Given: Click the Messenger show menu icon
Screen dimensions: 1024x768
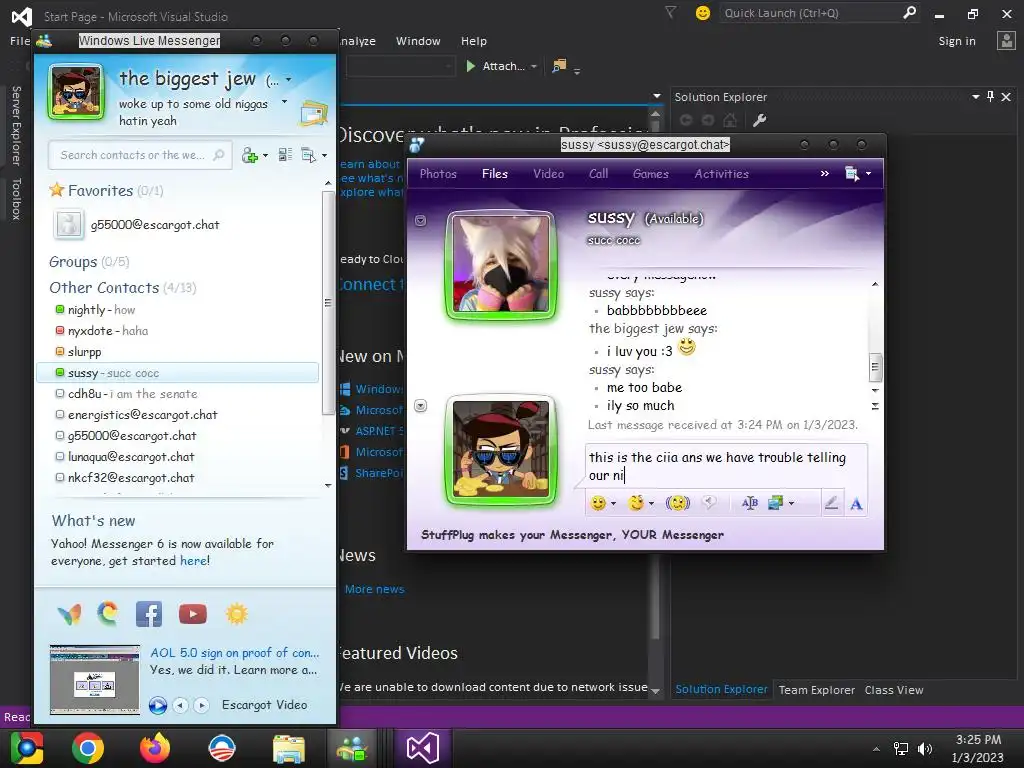Looking at the screenshot, I should (x=308, y=155).
